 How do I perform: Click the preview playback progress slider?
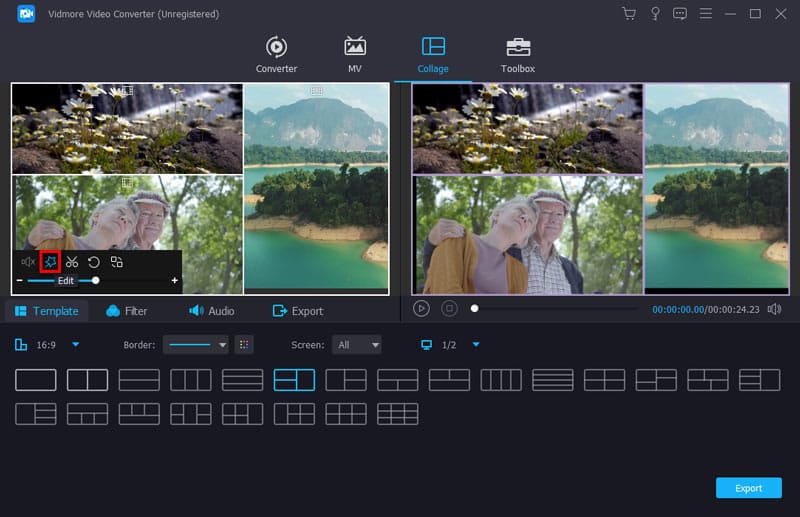(x=555, y=309)
